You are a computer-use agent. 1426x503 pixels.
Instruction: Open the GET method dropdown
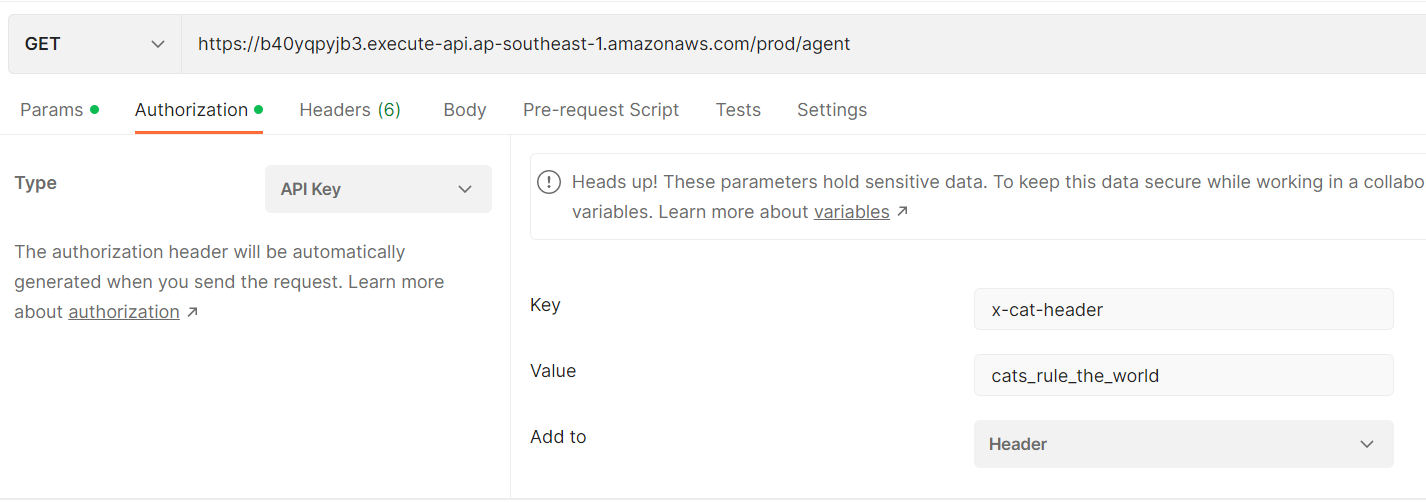coord(95,44)
